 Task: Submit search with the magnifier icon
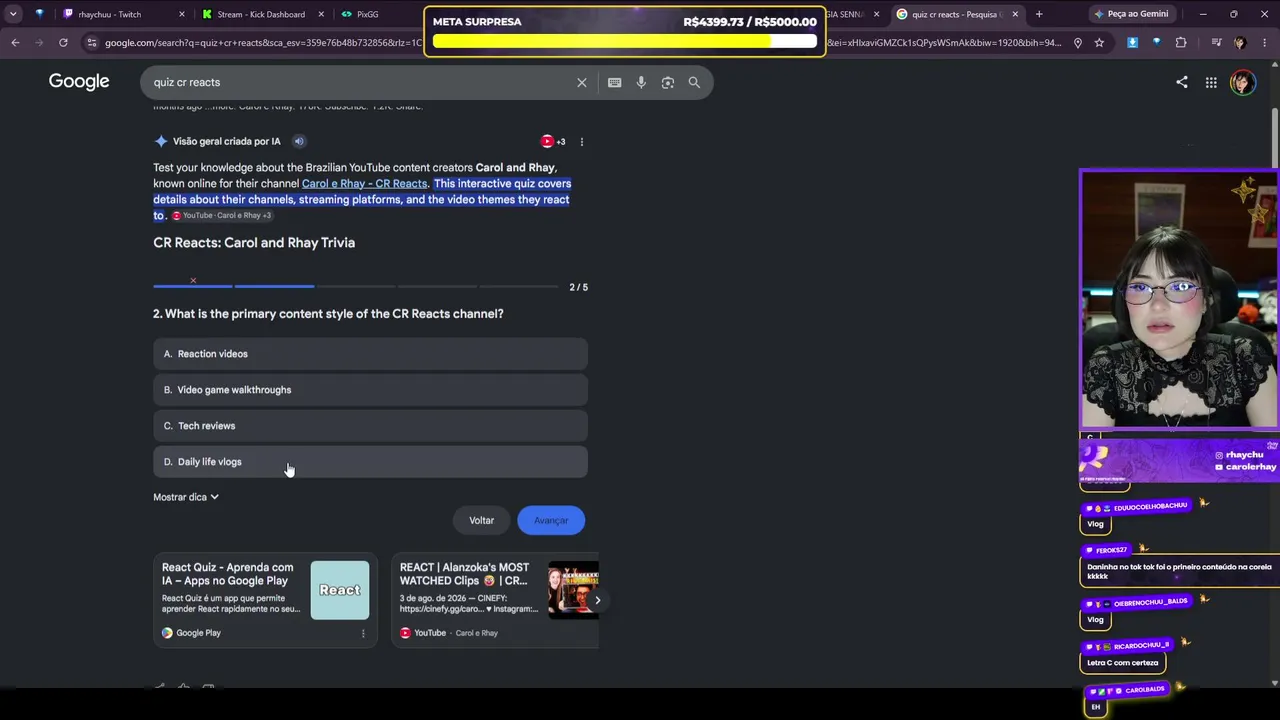[x=694, y=82]
